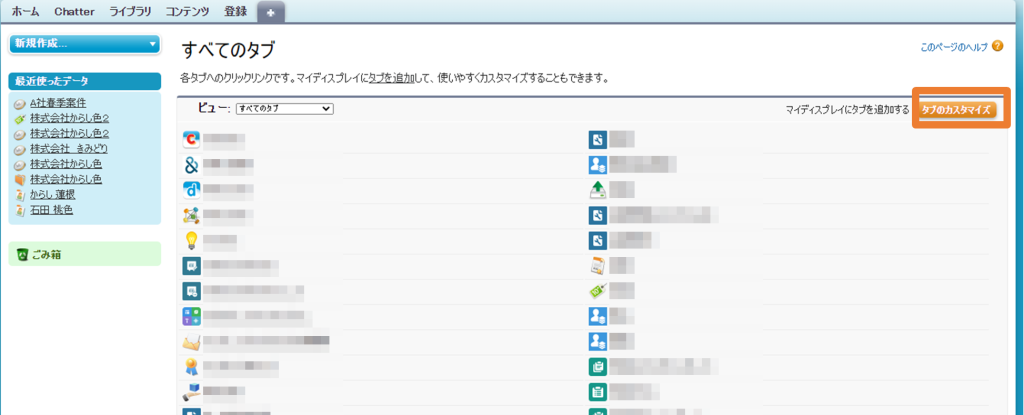
Task: Click the タブのカスタマイズ button
Action: pos(957,110)
